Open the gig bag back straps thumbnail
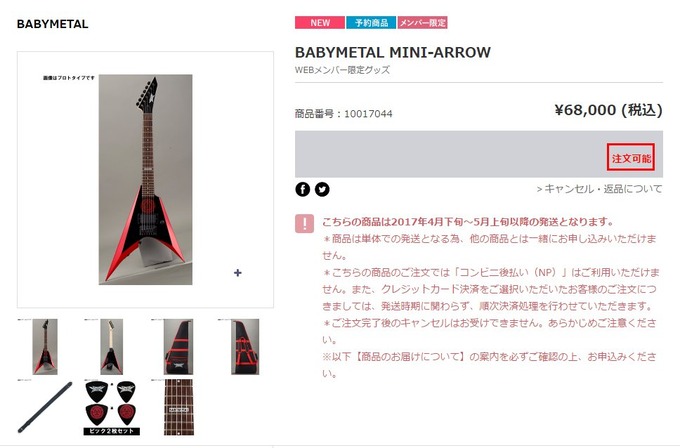This screenshot has width=680, height=448. [x=245, y=347]
